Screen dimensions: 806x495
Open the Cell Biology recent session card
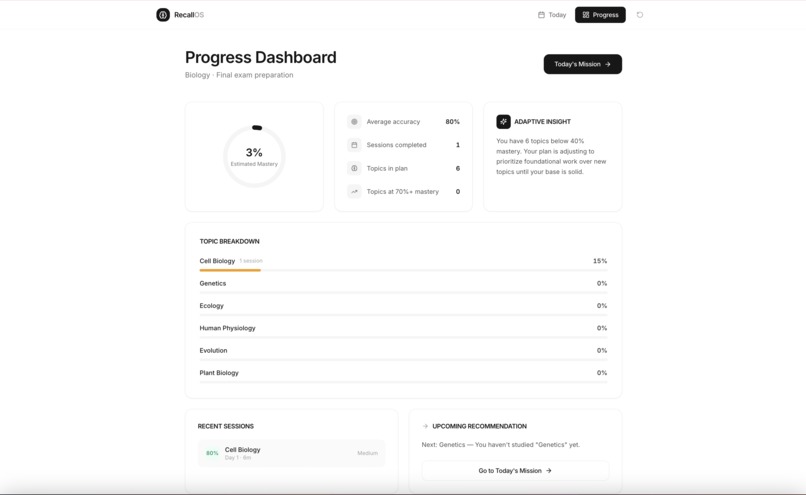[x=291, y=453]
